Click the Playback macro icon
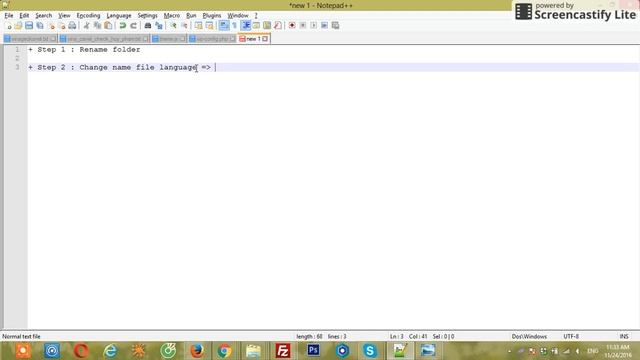 [313, 25]
